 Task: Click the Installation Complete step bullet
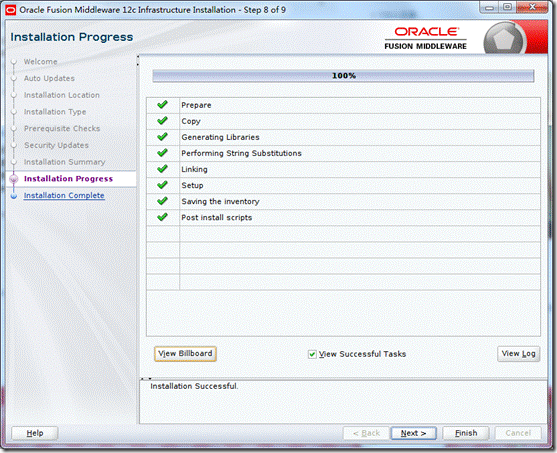tap(14, 196)
